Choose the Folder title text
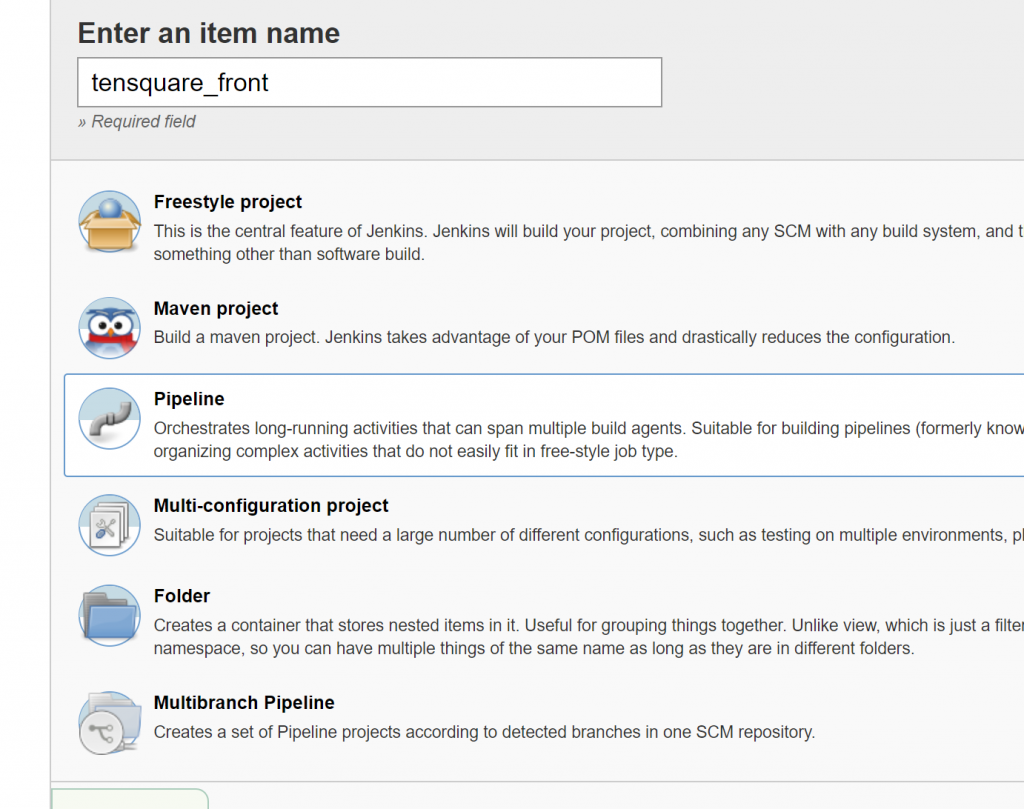 pyautogui.click(x=182, y=596)
